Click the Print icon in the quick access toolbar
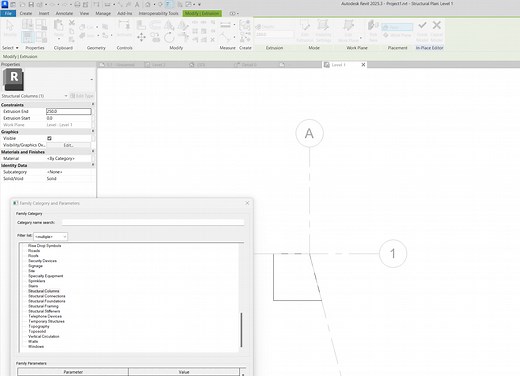The height and width of the screenshot is (376, 520). [x=77, y=4]
